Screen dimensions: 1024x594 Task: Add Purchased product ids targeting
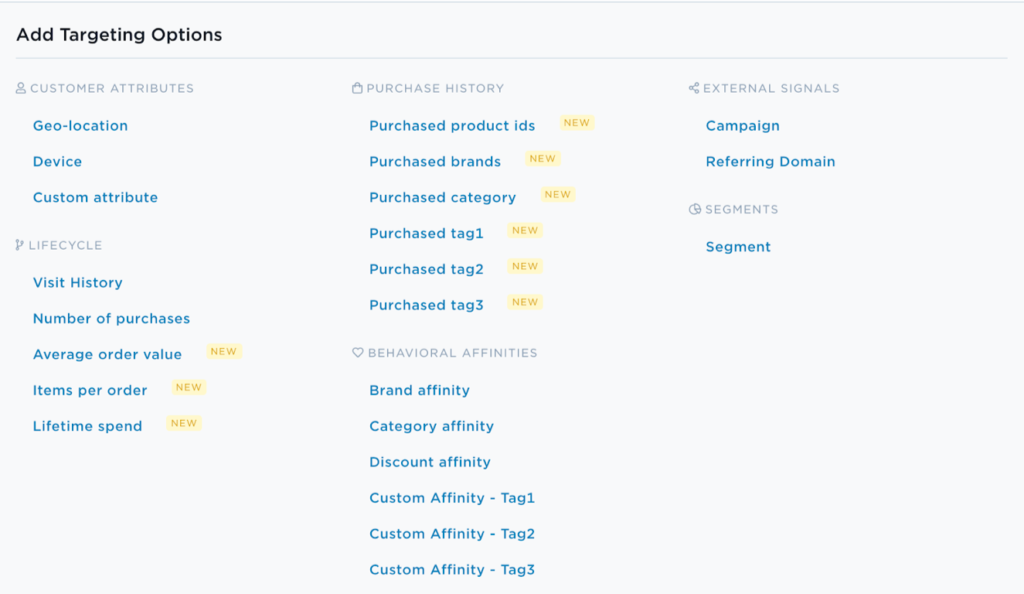[x=452, y=125]
